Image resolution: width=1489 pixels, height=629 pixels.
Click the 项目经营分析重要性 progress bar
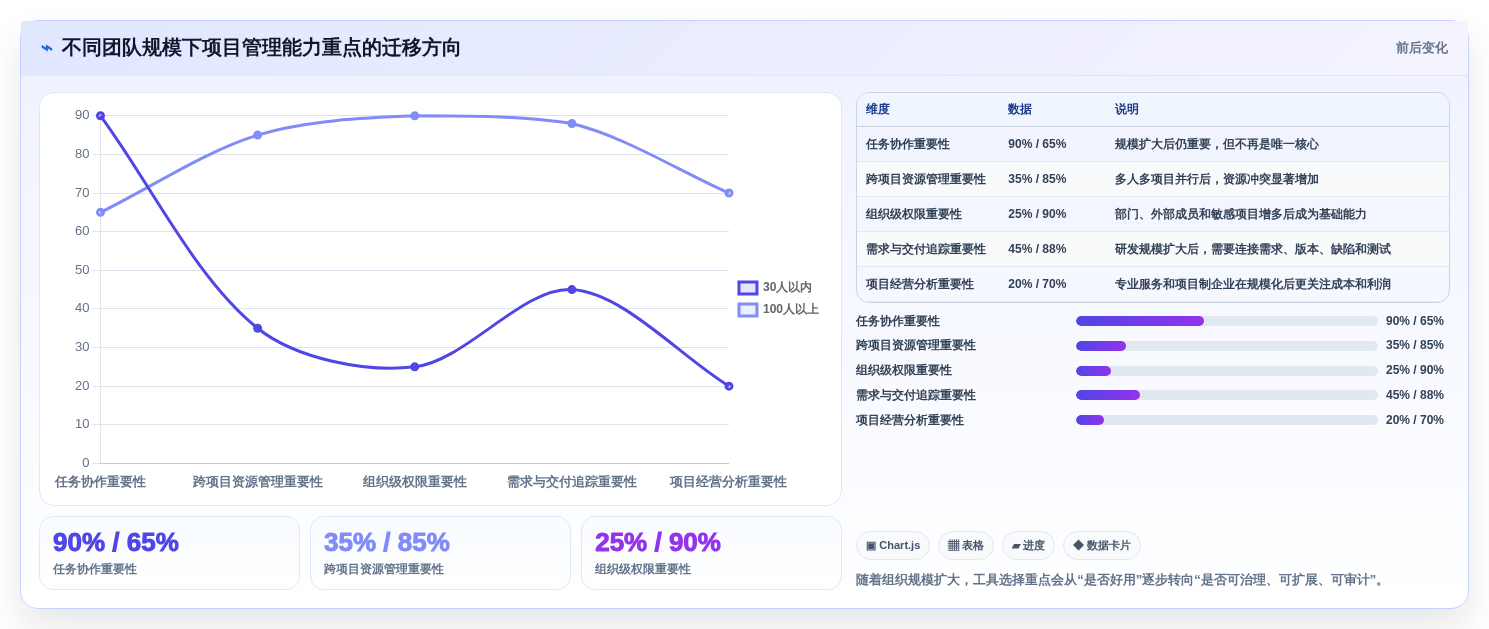(x=1227, y=420)
